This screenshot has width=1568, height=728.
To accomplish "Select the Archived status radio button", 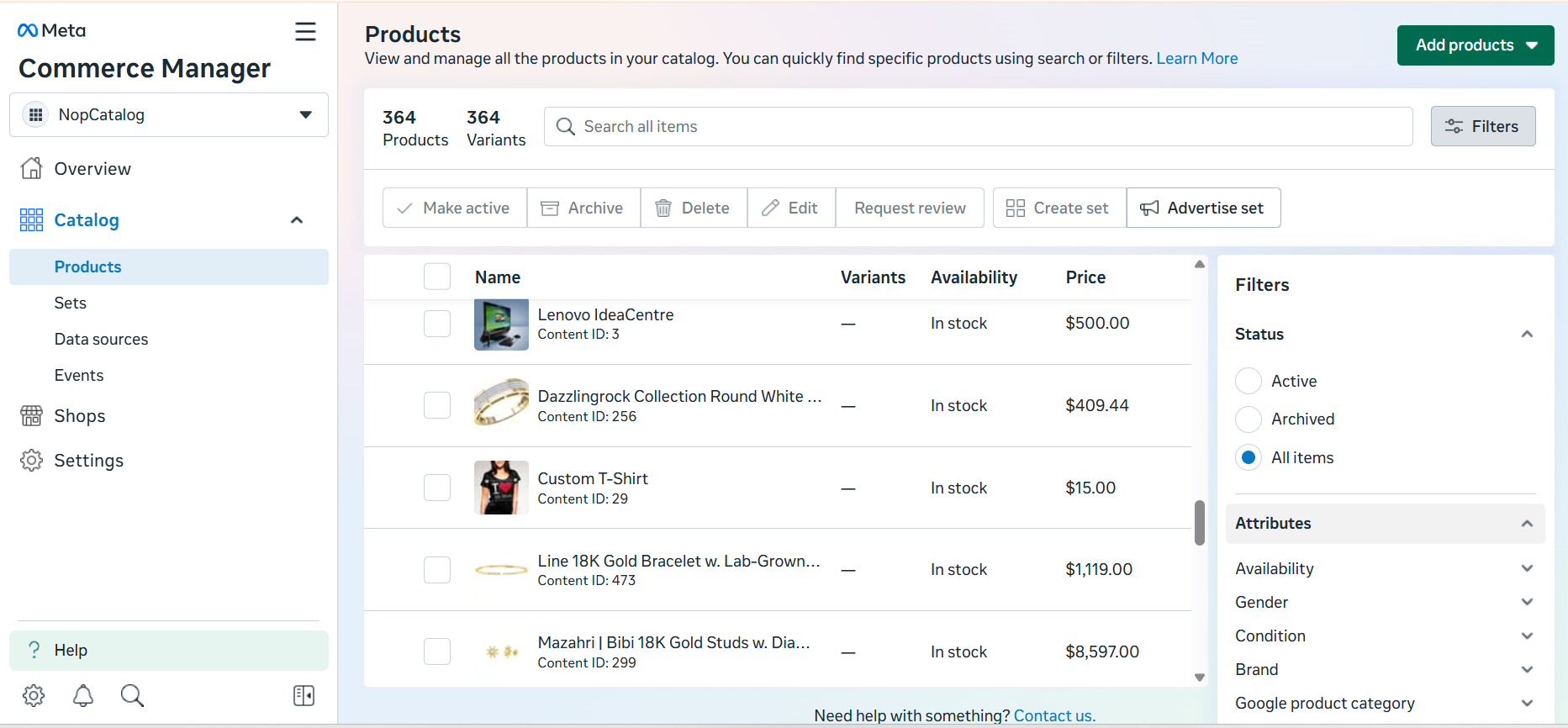I will coord(1249,419).
